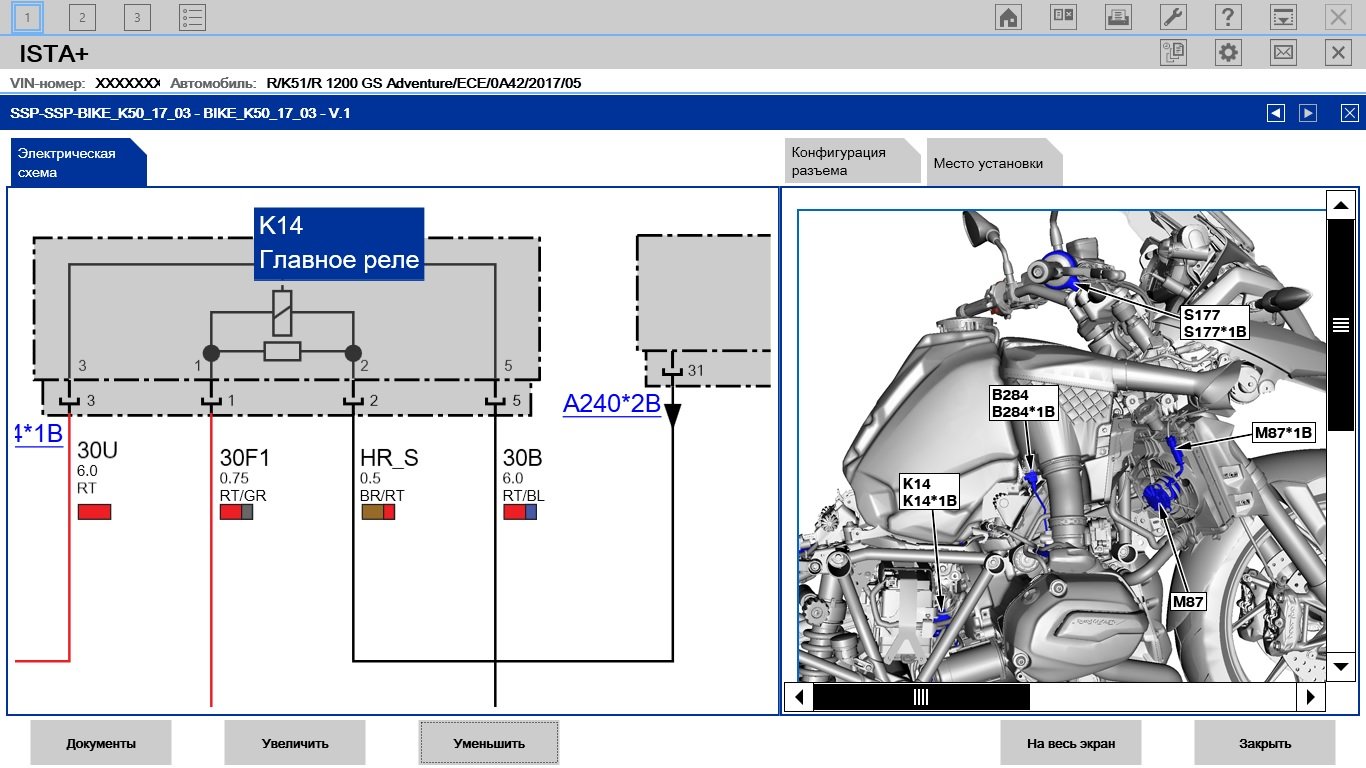Click the A240*2B connector link
This screenshot has height=768, width=1366.
tap(612, 404)
